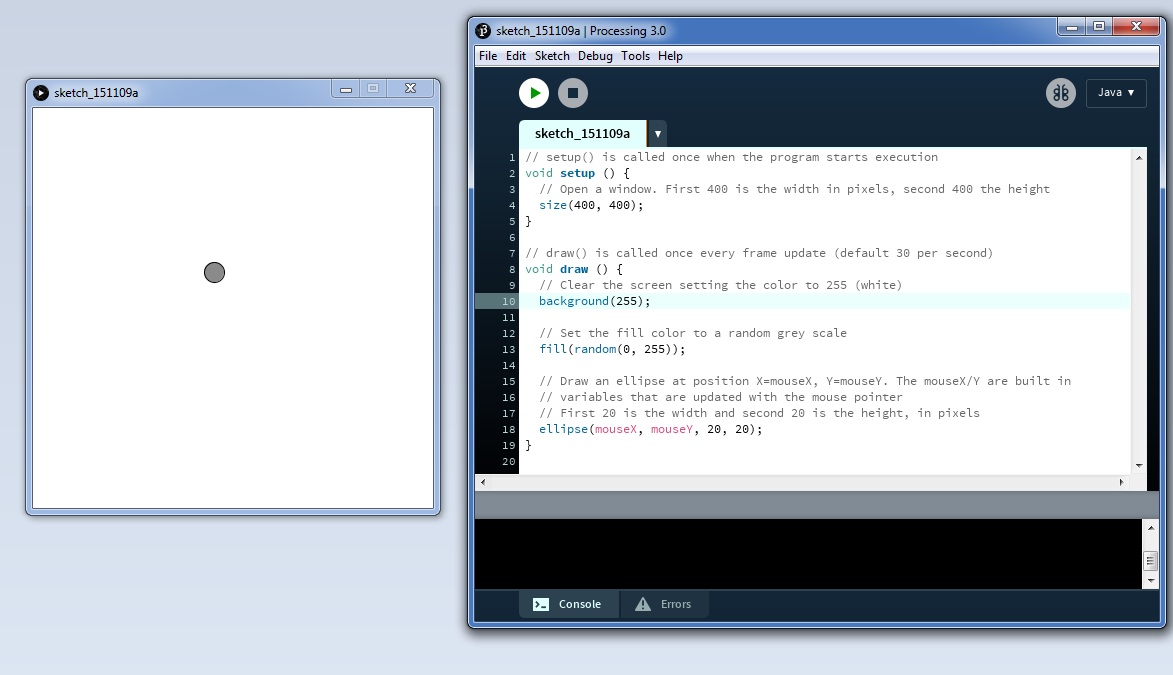Click the editor vertical scrollbar down arrow
The image size is (1173, 675).
click(1139, 465)
